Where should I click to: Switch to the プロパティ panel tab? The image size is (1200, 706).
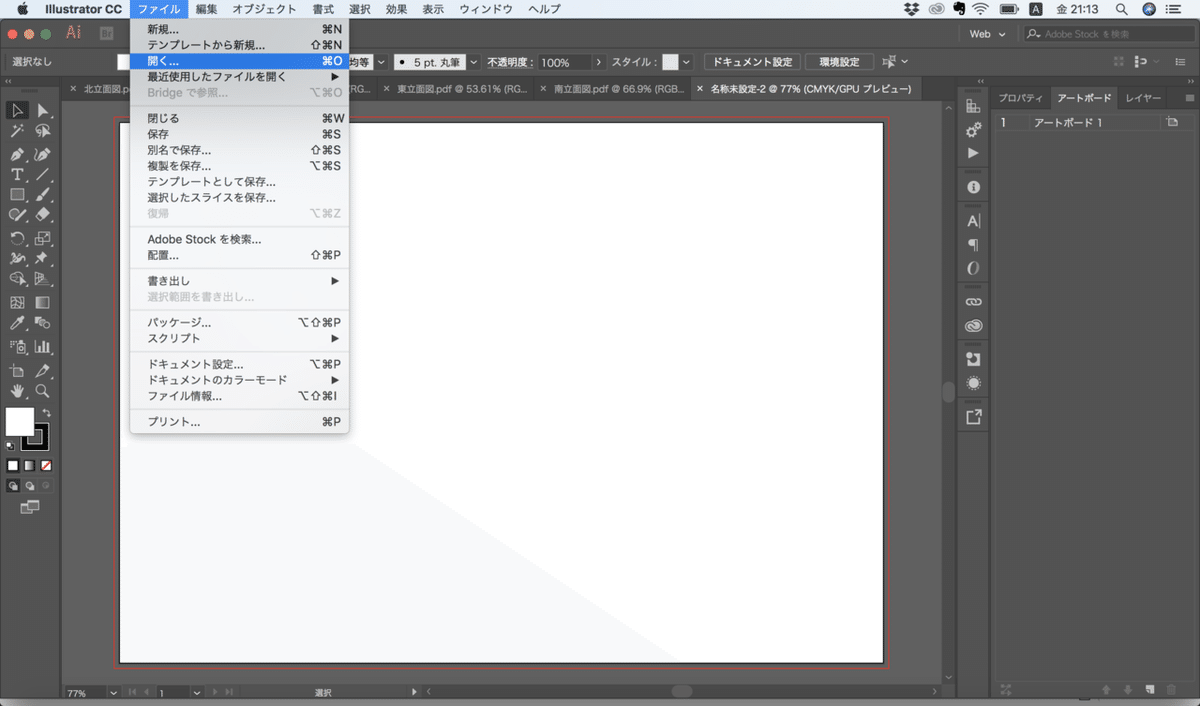(x=1021, y=98)
